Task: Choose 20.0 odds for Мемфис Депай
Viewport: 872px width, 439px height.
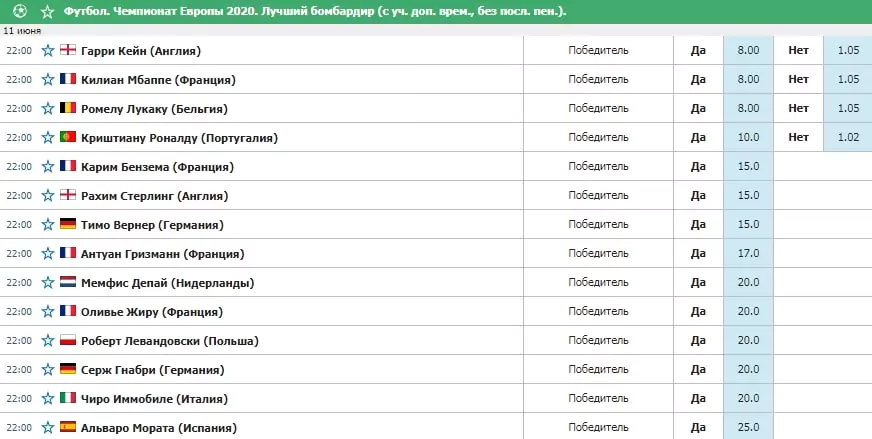Action: [748, 282]
